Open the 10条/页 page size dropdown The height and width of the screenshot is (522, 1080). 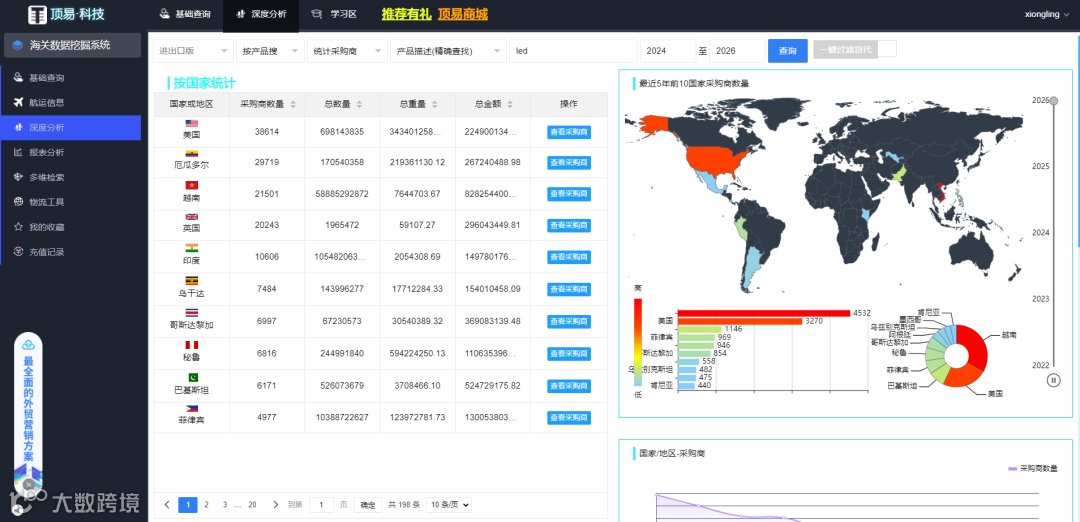pos(448,505)
